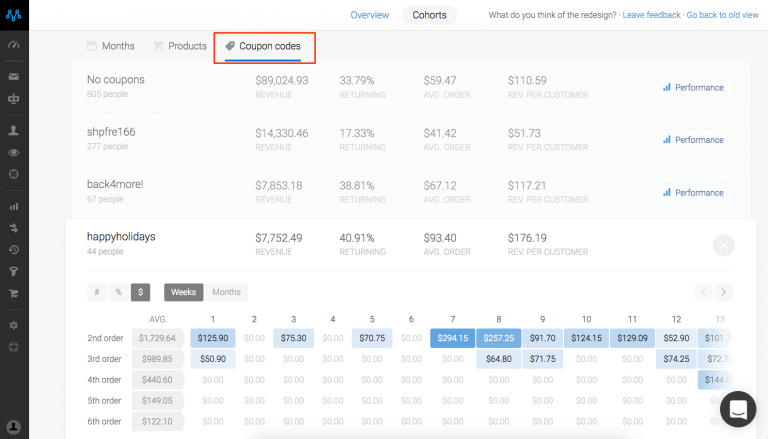Open Performance for shpfre166 coupon
This screenshot has height=439, width=768.
pos(694,140)
